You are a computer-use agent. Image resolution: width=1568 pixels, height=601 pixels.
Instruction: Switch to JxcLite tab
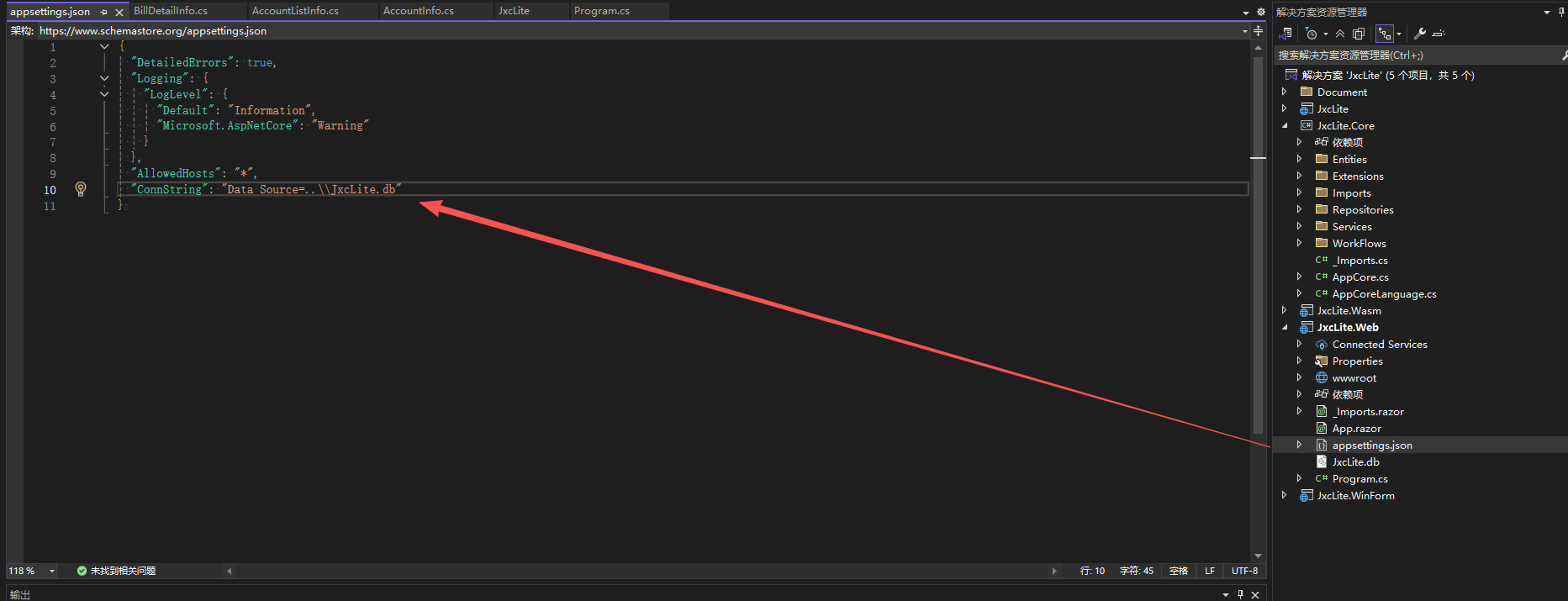(514, 11)
